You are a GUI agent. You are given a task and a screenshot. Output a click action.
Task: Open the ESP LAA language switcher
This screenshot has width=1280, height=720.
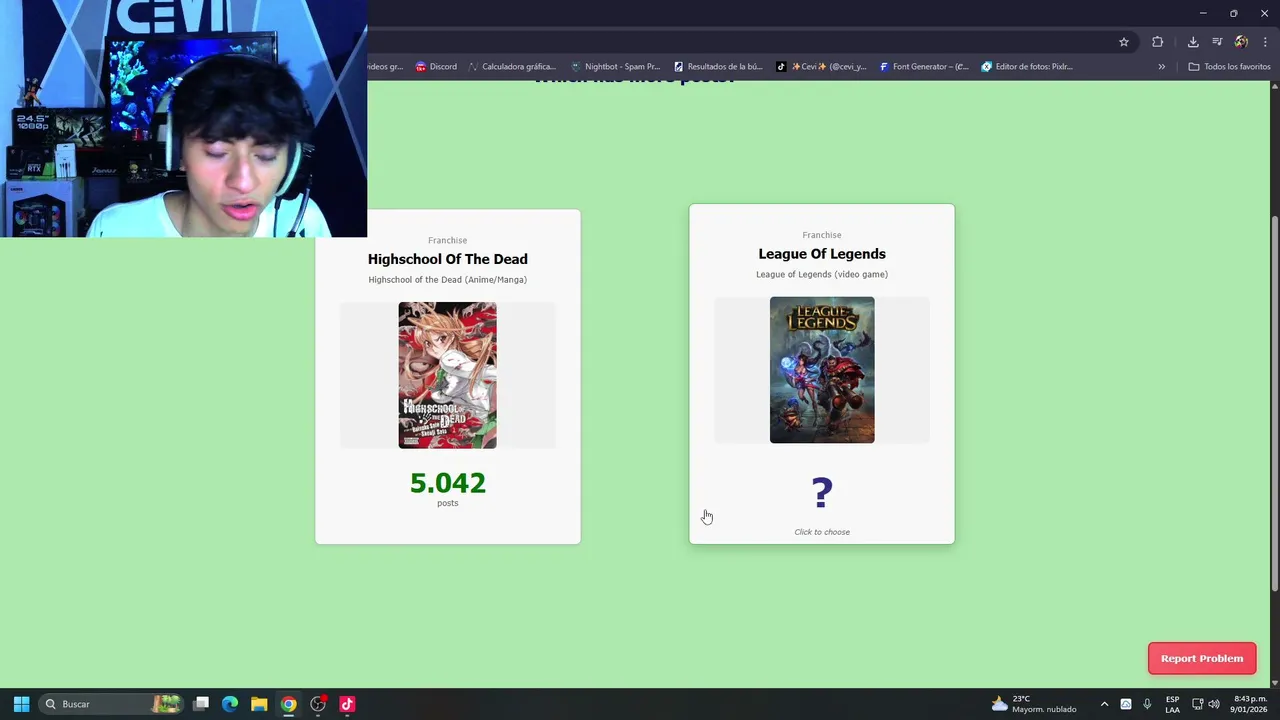(x=1172, y=704)
